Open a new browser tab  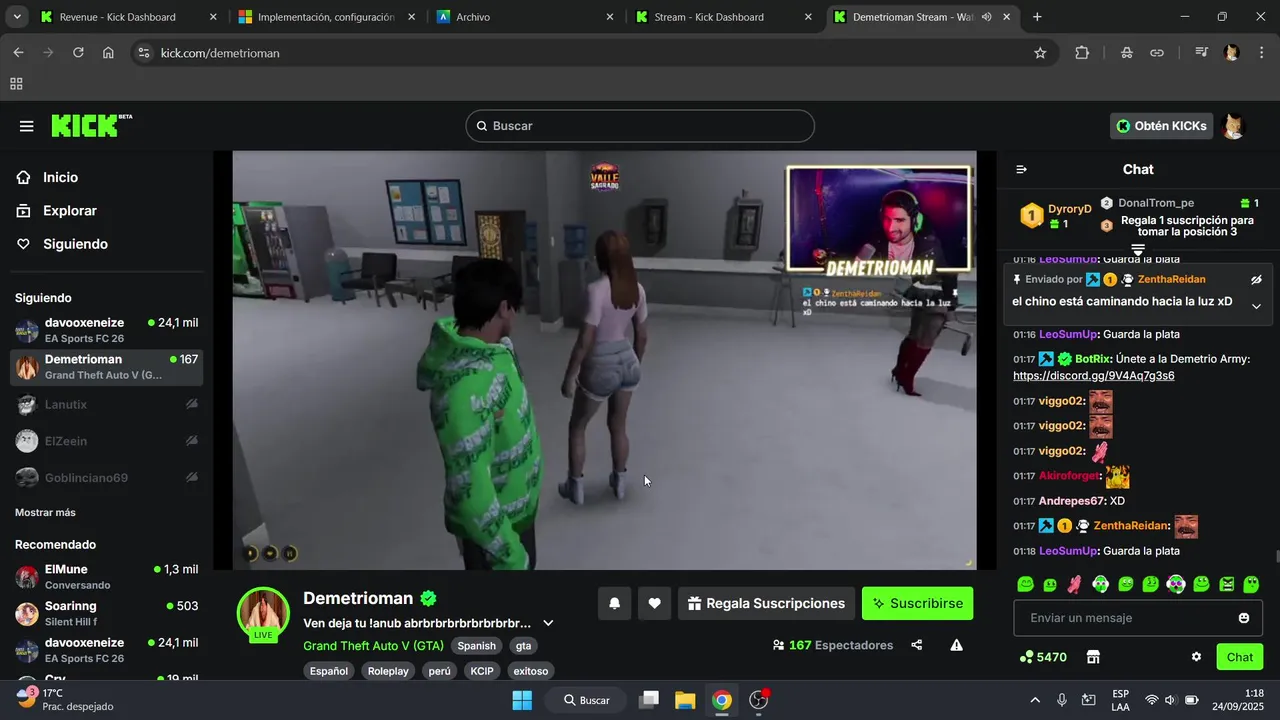click(x=1037, y=17)
